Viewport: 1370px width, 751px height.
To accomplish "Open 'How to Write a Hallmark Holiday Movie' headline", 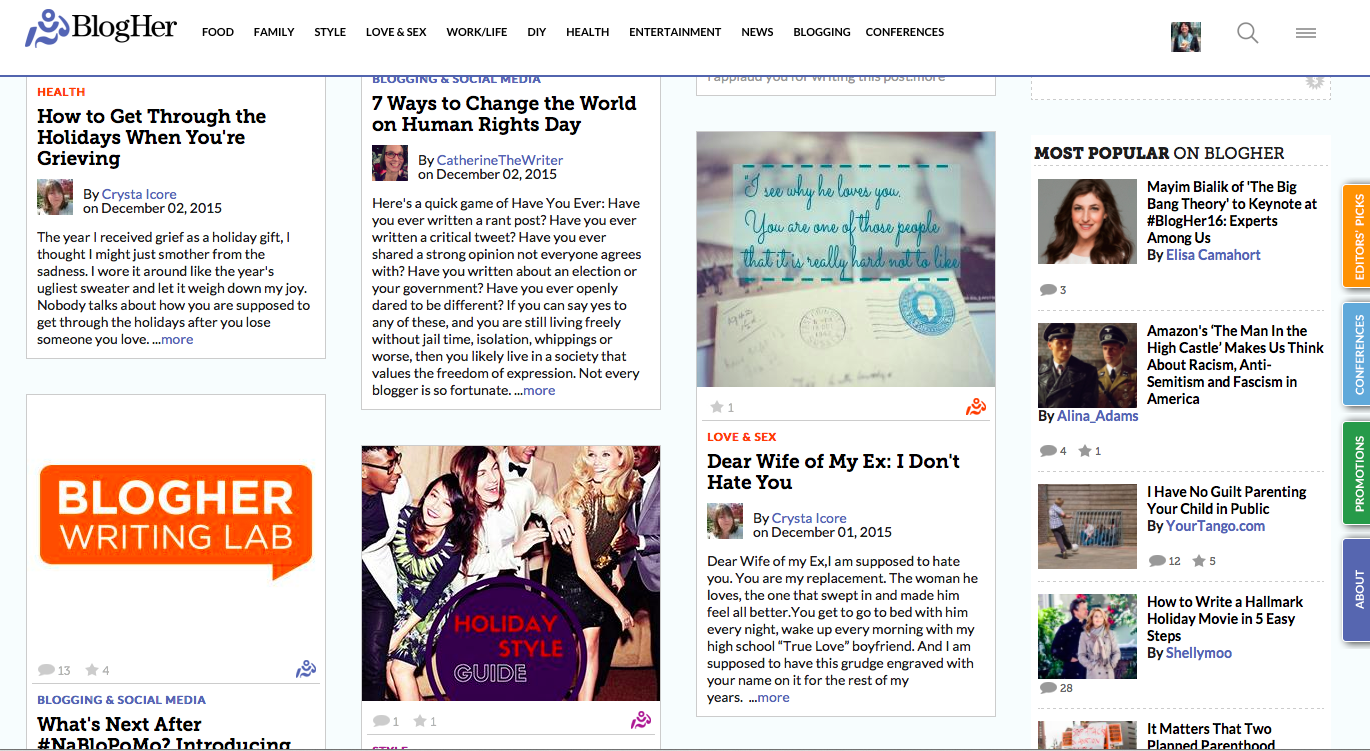I will [x=1225, y=618].
